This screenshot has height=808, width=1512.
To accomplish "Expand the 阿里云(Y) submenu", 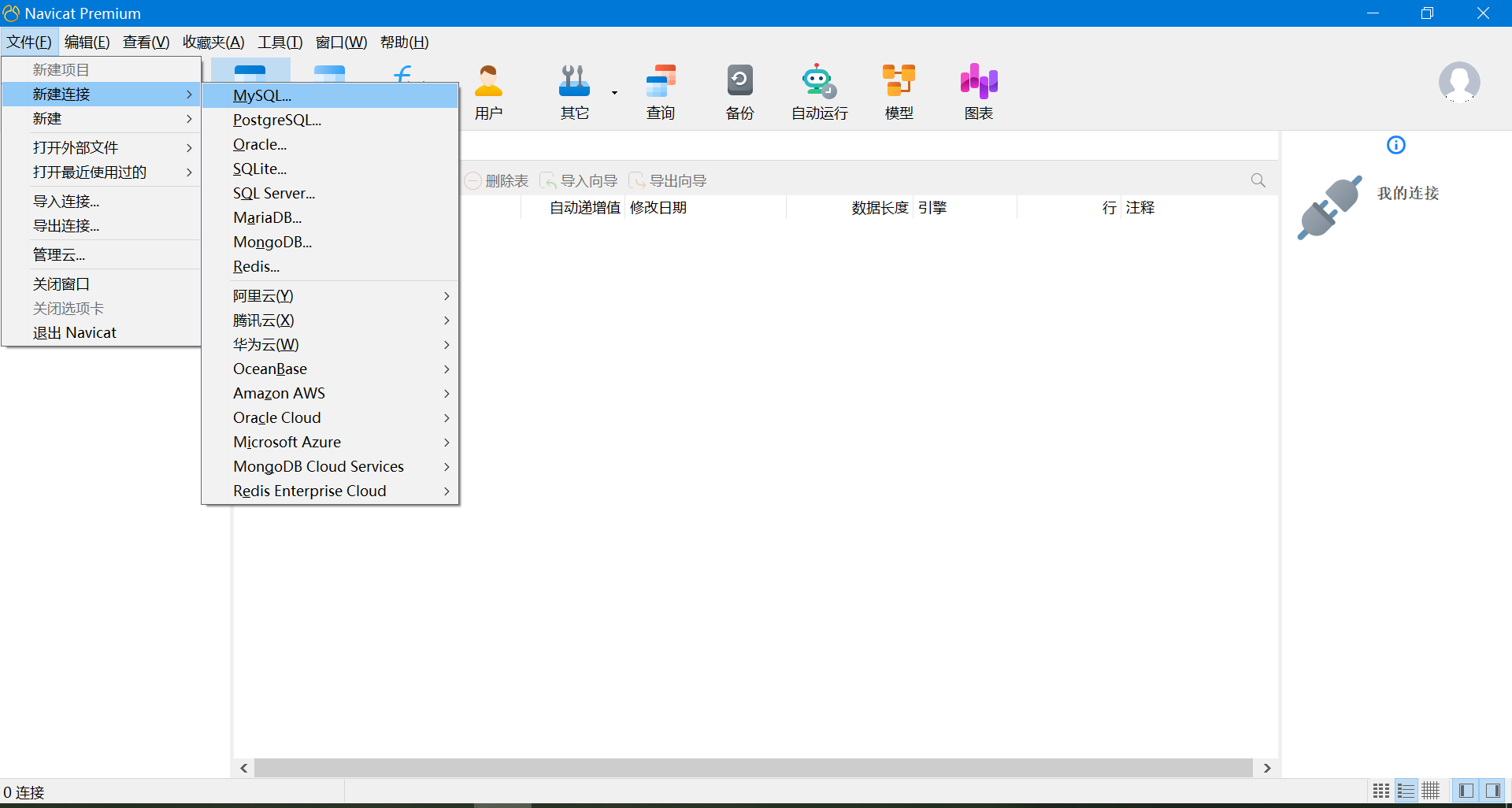I will click(331, 295).
